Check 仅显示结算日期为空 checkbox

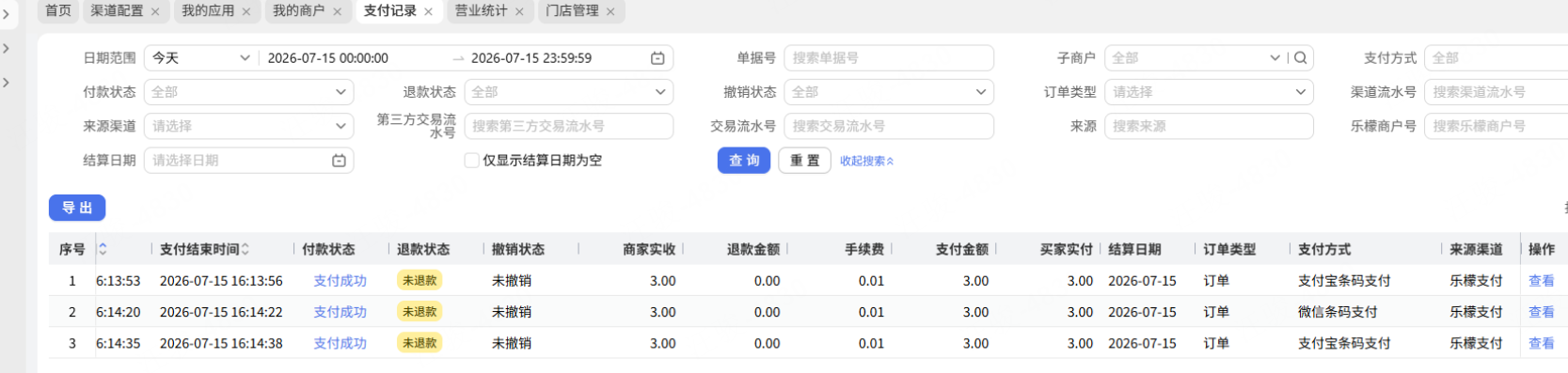tap(471, 161)
